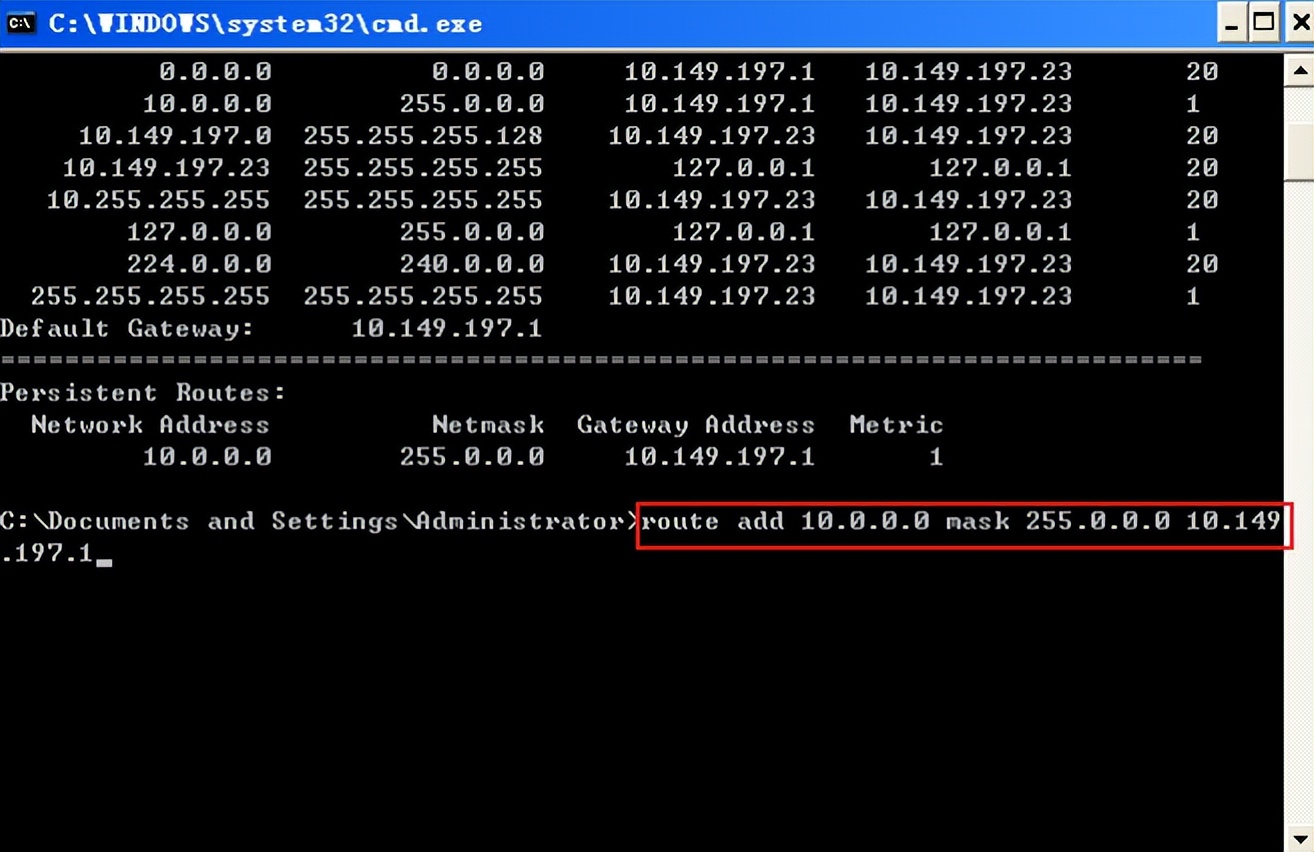The image size is (1314, 852).
Task: Click the 10.149.197.23 destination before 255.255.255.255
Action: 166,167
